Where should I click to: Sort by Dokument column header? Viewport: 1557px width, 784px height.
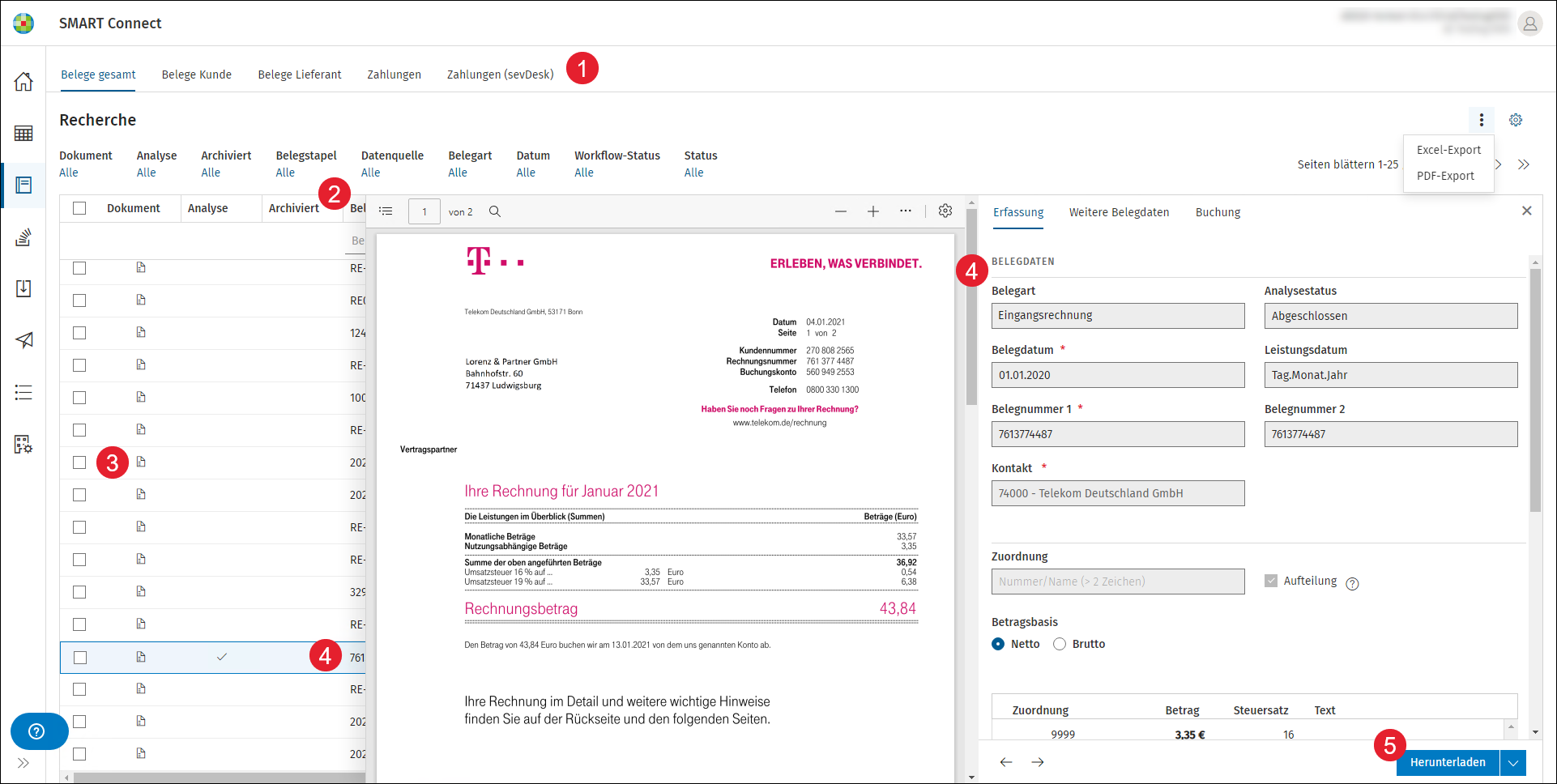point(134,208)
